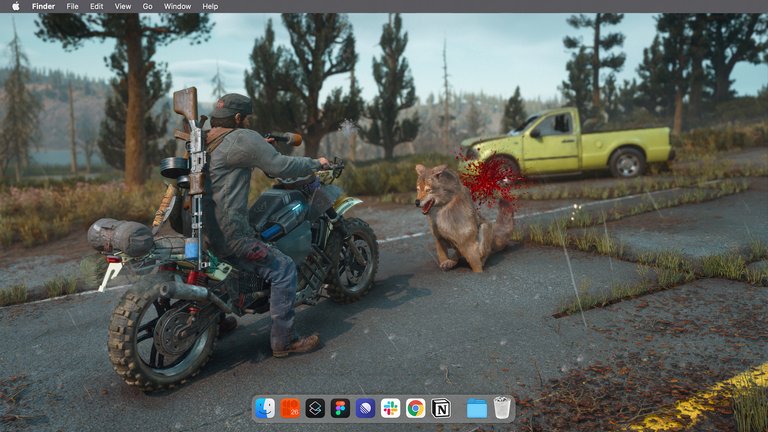Open Slack from the dock
The width and height of the screenshot is (768, 432).
(x=390, y=408)
